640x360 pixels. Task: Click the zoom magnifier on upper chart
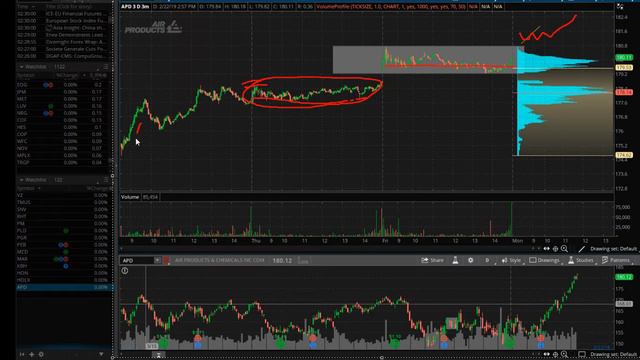[564, 249]
